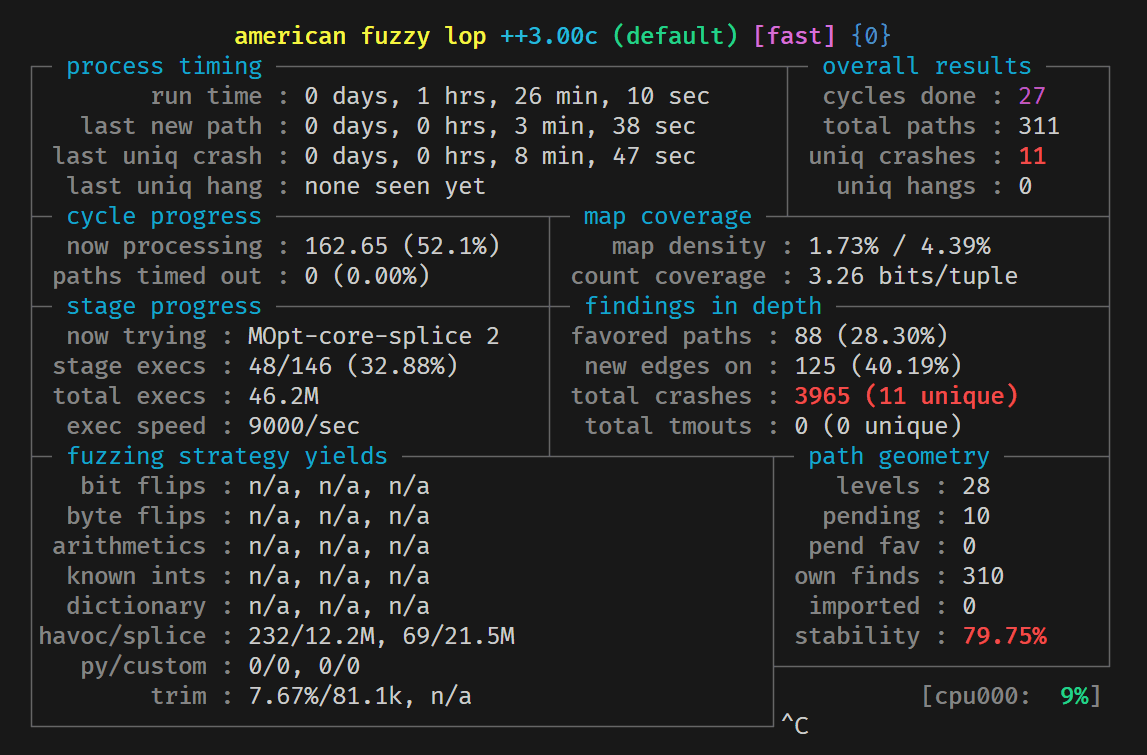Select the exec speed 9000/sec value

pos(304,426)
